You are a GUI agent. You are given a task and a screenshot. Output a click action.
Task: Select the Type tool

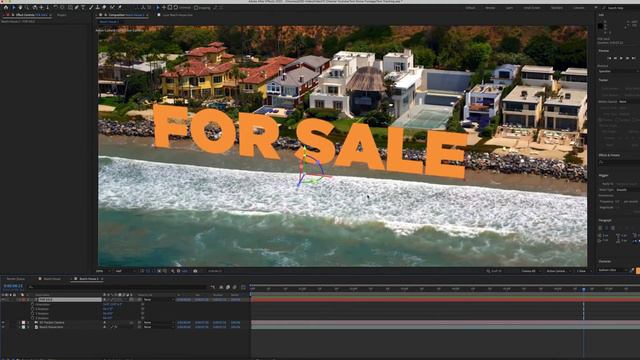click(x=83, y=7)
